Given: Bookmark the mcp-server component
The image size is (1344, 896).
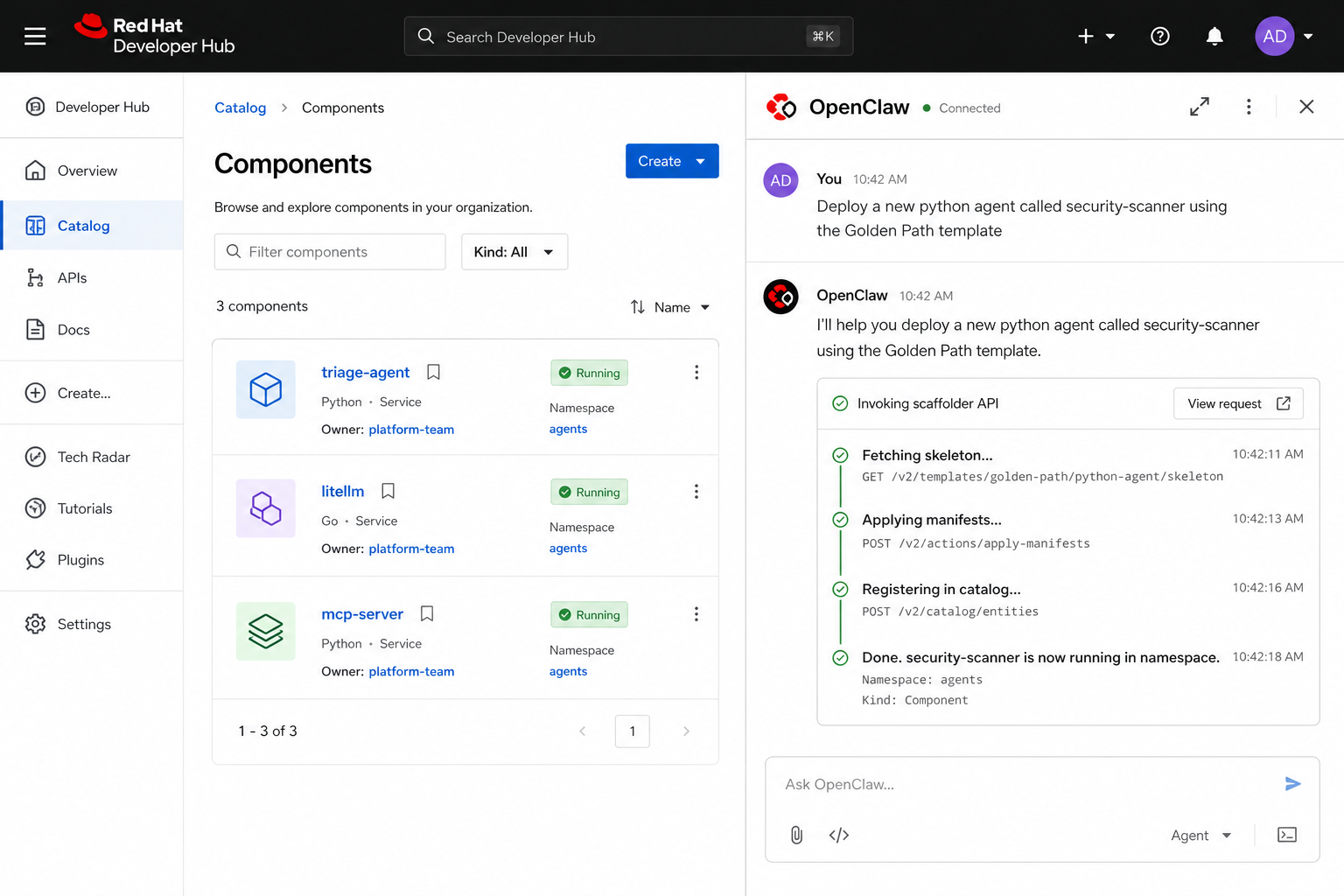Looking at the screenshot, I should coord(427,613).
